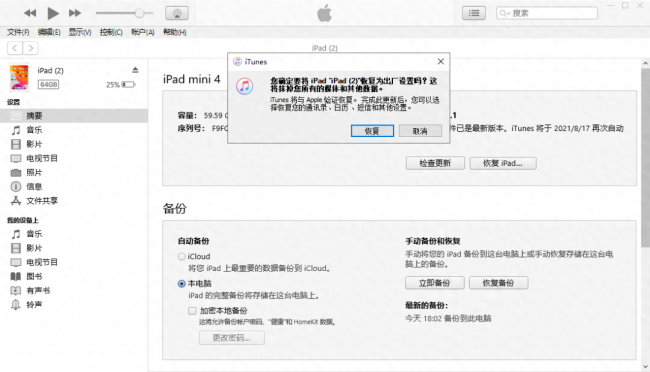This screenshot has height=372, width=650.
Task: Click the 恢复 iPad... button
Action: click(x=503, y=163)
